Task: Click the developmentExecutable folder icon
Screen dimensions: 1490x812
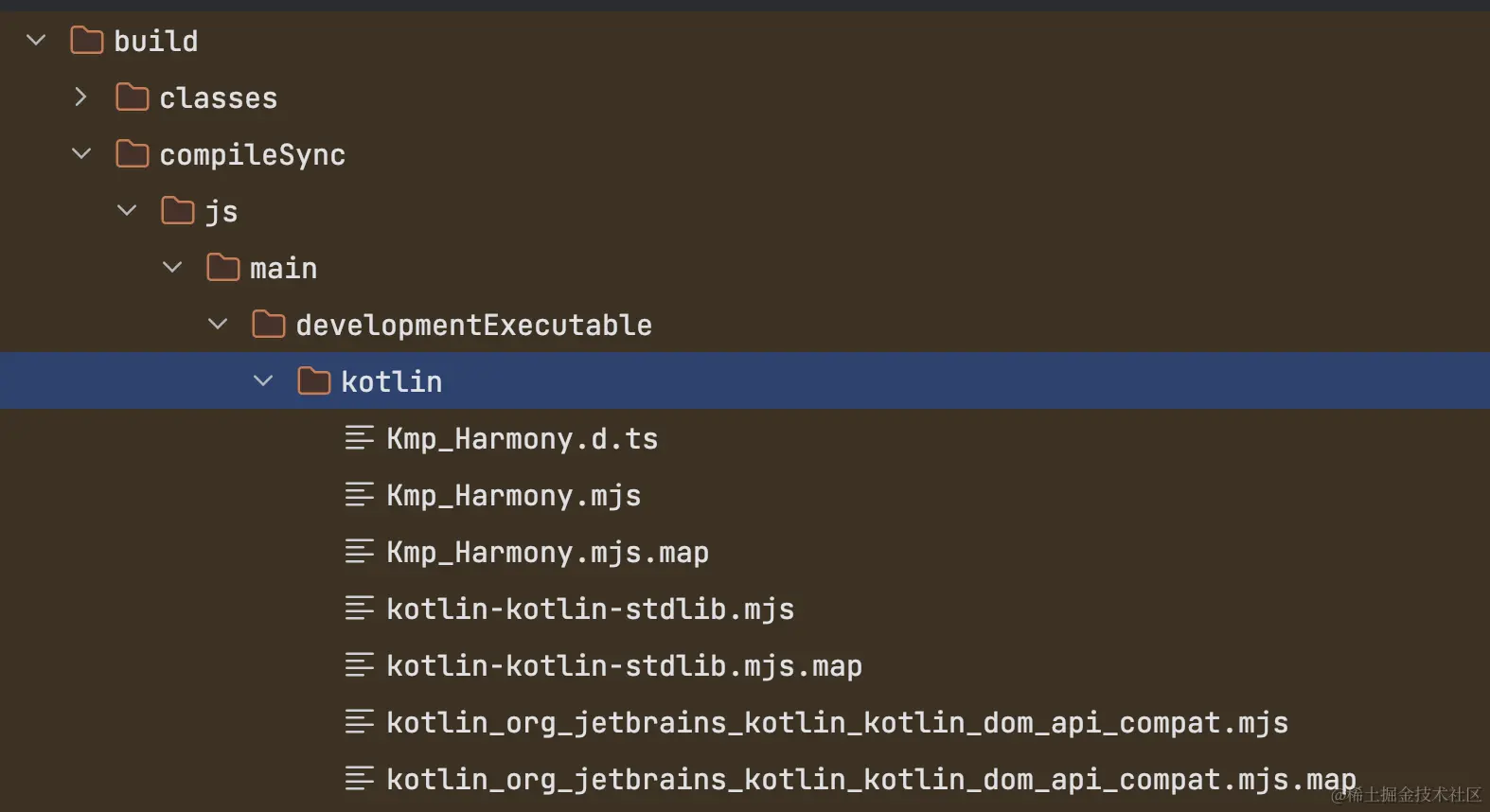Action: point(268,325)
